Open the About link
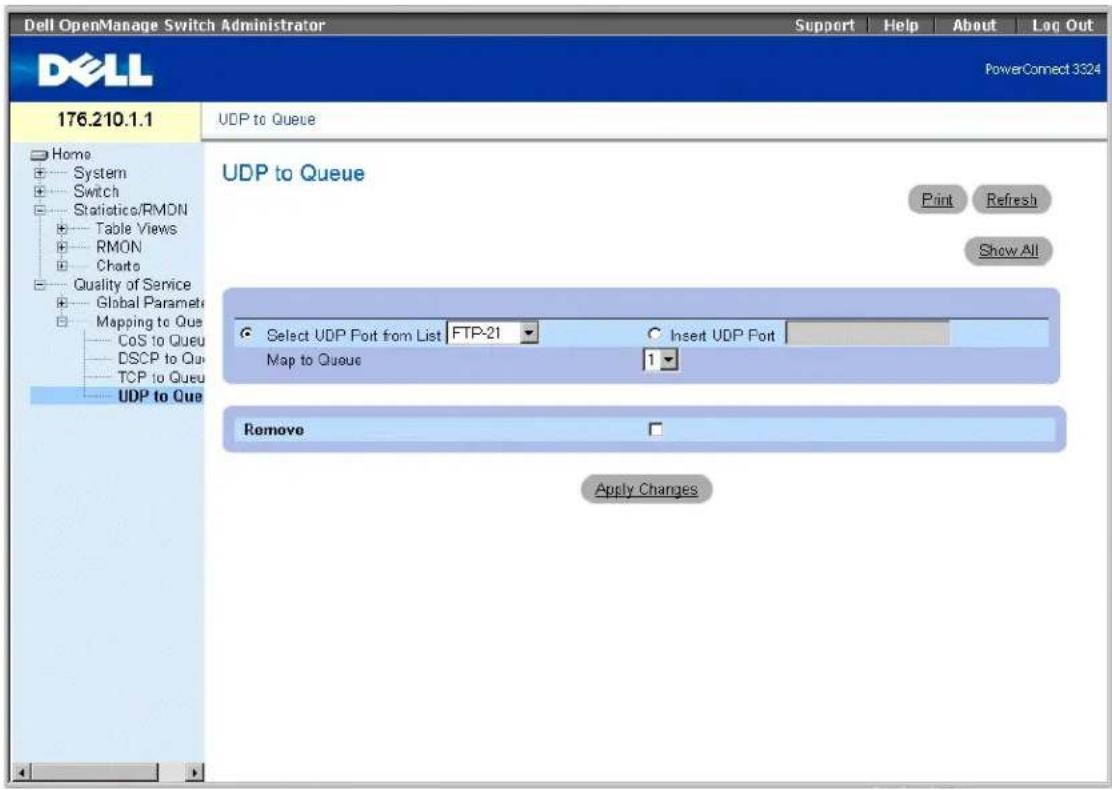This screenshot has height=790, width=1112. click(x=974, y=26)
